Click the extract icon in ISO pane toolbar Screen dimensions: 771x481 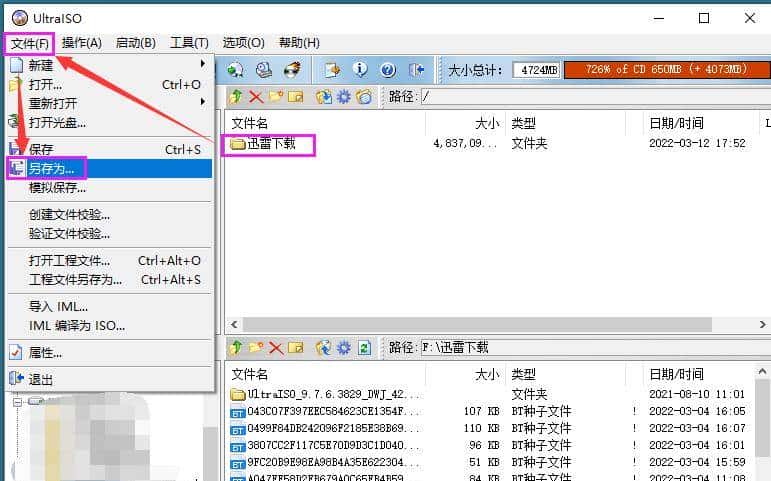click(x=324, y=97)
